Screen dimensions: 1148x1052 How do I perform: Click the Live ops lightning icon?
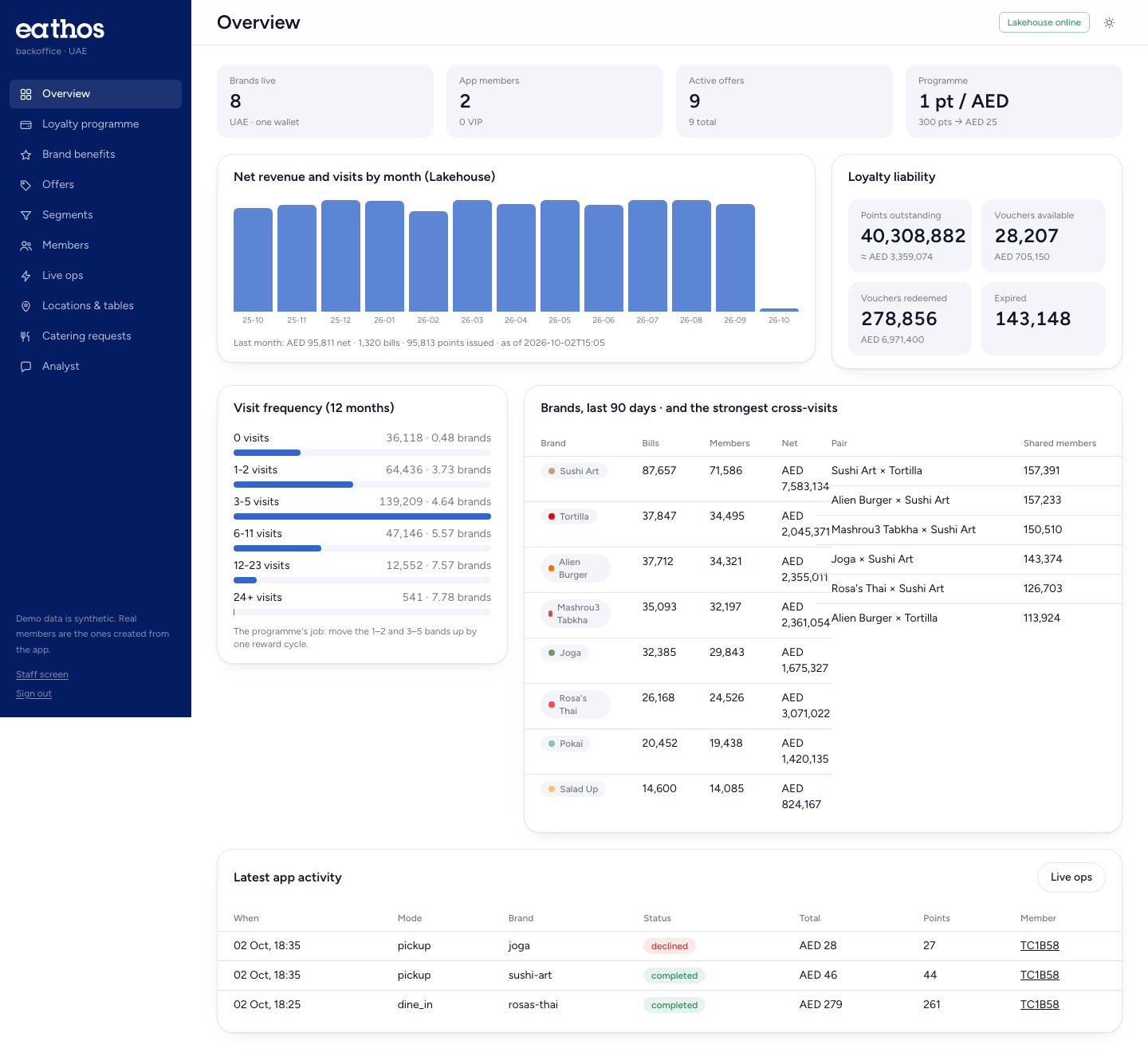[26, 276]
